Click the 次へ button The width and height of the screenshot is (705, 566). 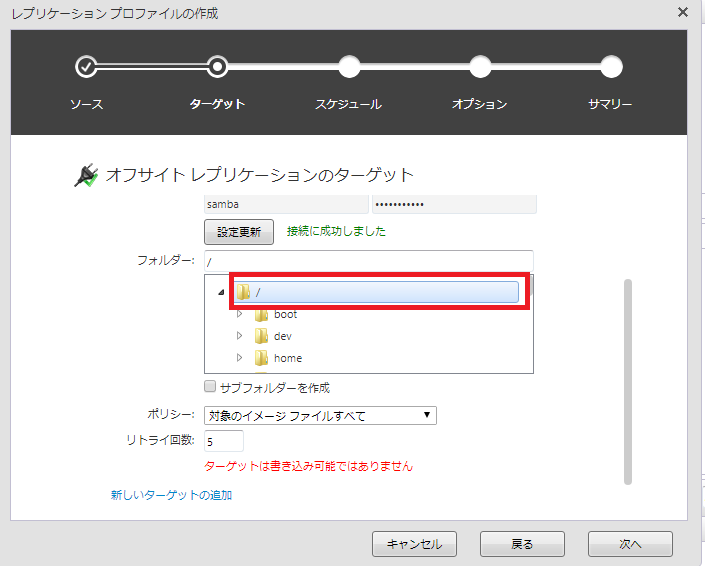[x=630, y=544]
